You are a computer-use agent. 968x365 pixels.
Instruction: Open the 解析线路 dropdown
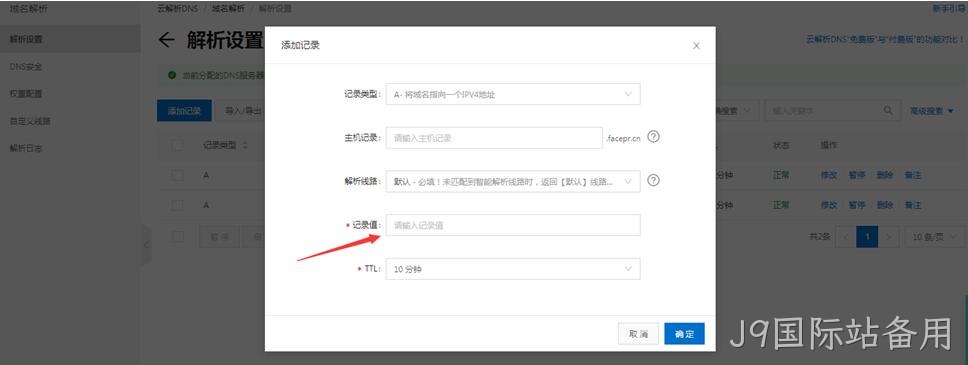(x=513, y=182)
